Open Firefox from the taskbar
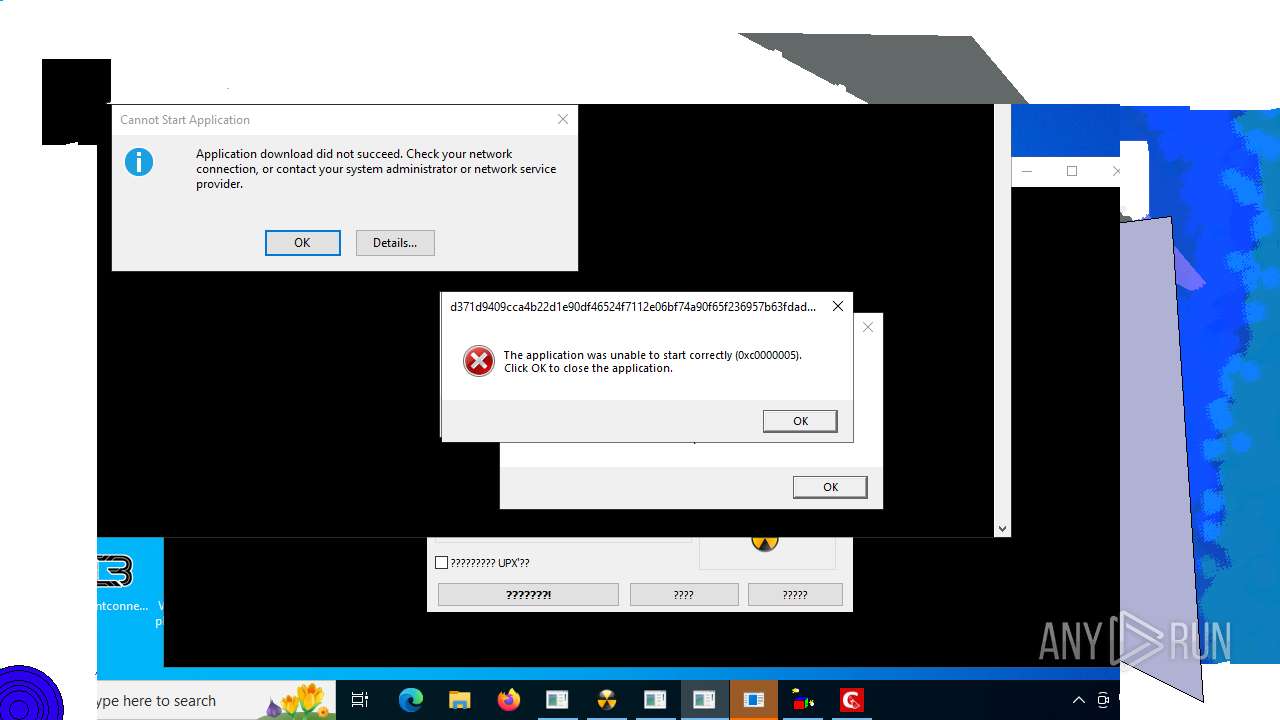This screenshot has height=720, width=1280. (x=509, y=701)
